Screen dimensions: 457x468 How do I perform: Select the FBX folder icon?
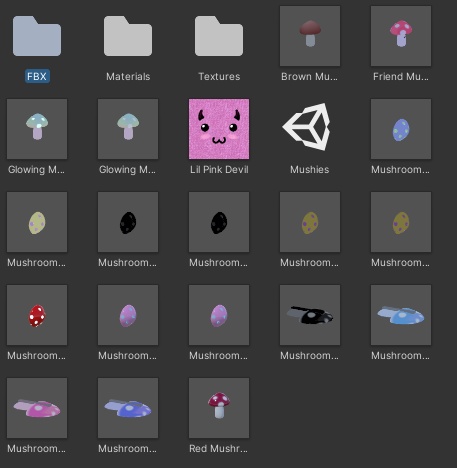37,36
